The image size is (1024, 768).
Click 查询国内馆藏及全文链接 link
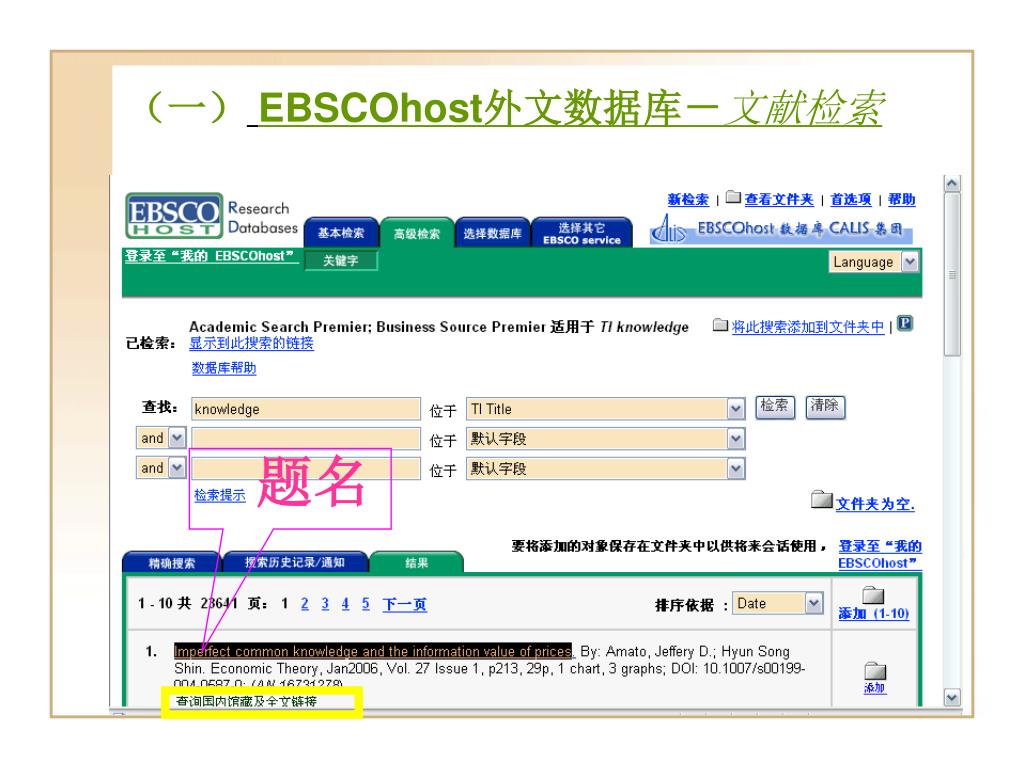246,701
